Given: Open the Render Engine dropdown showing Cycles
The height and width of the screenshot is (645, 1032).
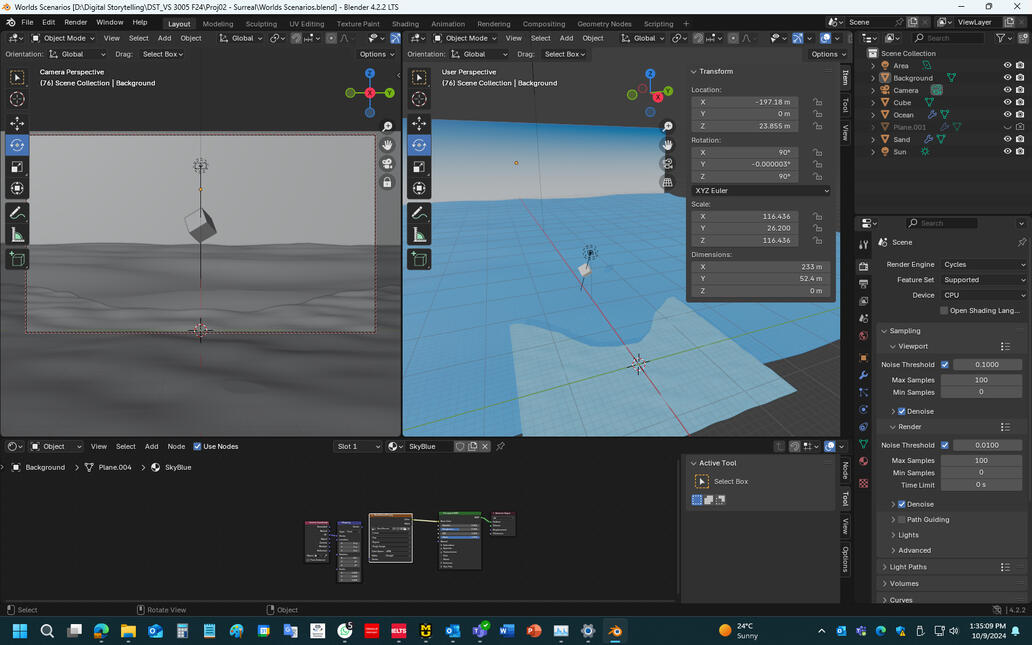Looking at the screenshot, I should 983,264.
